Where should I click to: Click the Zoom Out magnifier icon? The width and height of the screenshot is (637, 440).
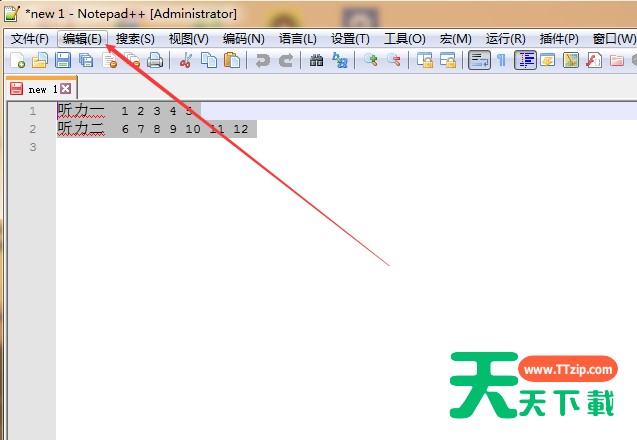[394, 61]
